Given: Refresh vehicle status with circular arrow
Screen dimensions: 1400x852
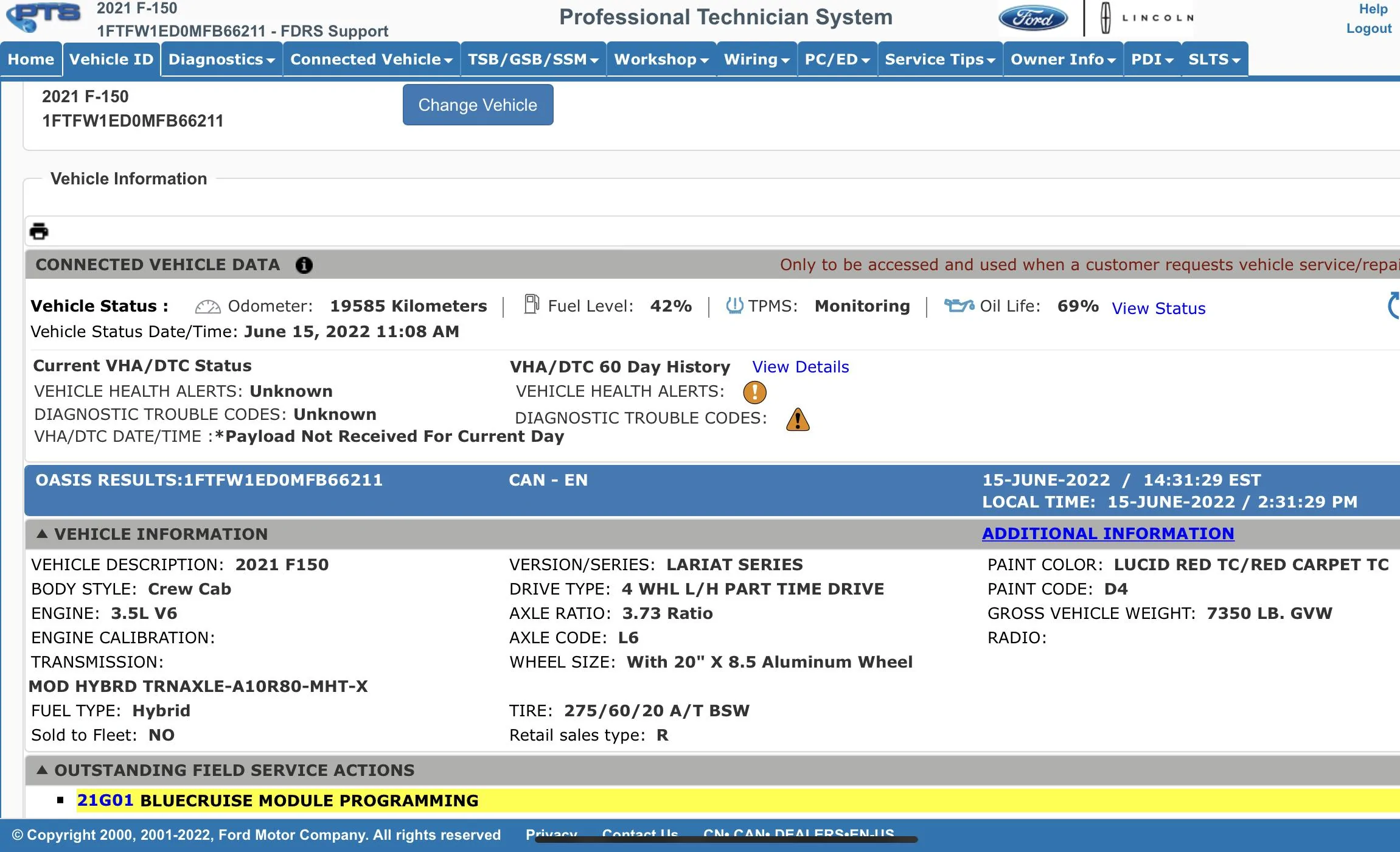Looking at the screenshot, I should pyautogui.click(x=1393, y=306).
